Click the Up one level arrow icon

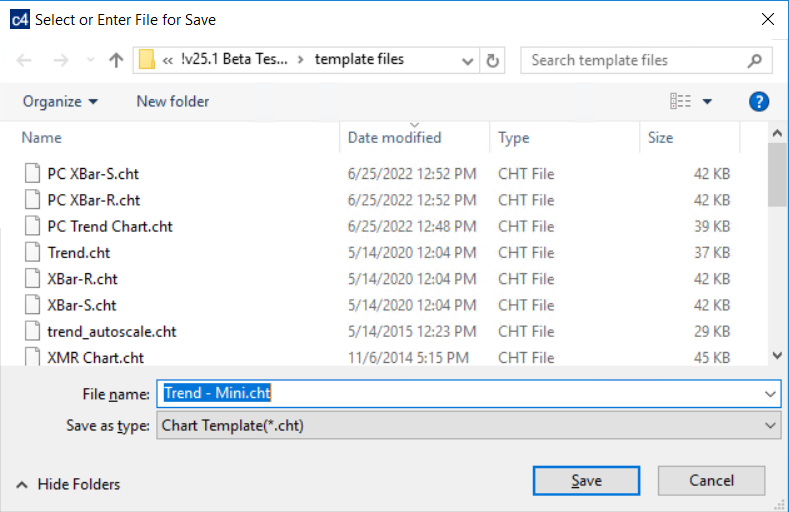pyautogui.click(x=116, y=60)
